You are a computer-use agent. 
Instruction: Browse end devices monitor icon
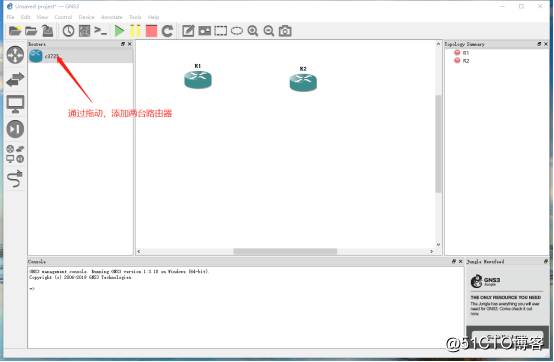tap(15, 104)
